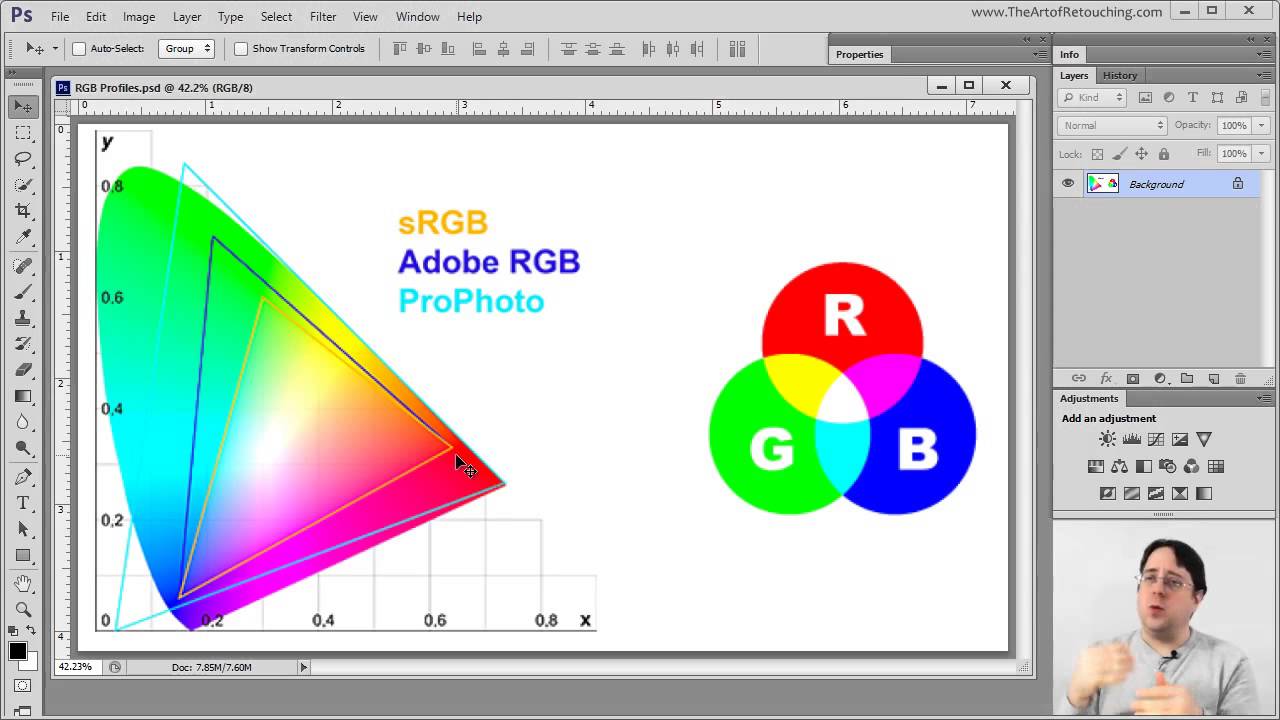Select the Hand tool

click(x=23, y=583)
